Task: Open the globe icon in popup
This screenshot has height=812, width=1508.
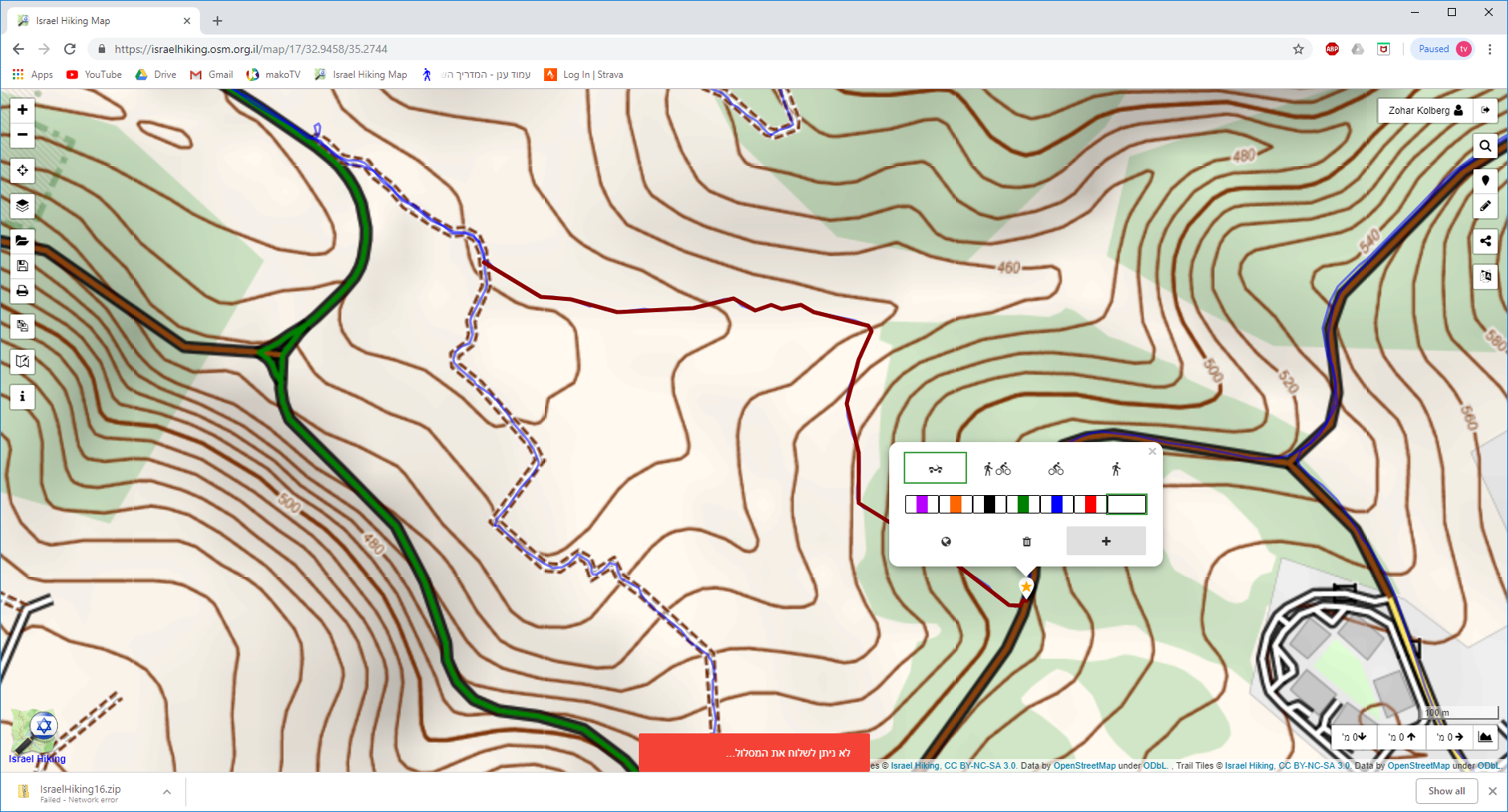Action: pos(946,542)
